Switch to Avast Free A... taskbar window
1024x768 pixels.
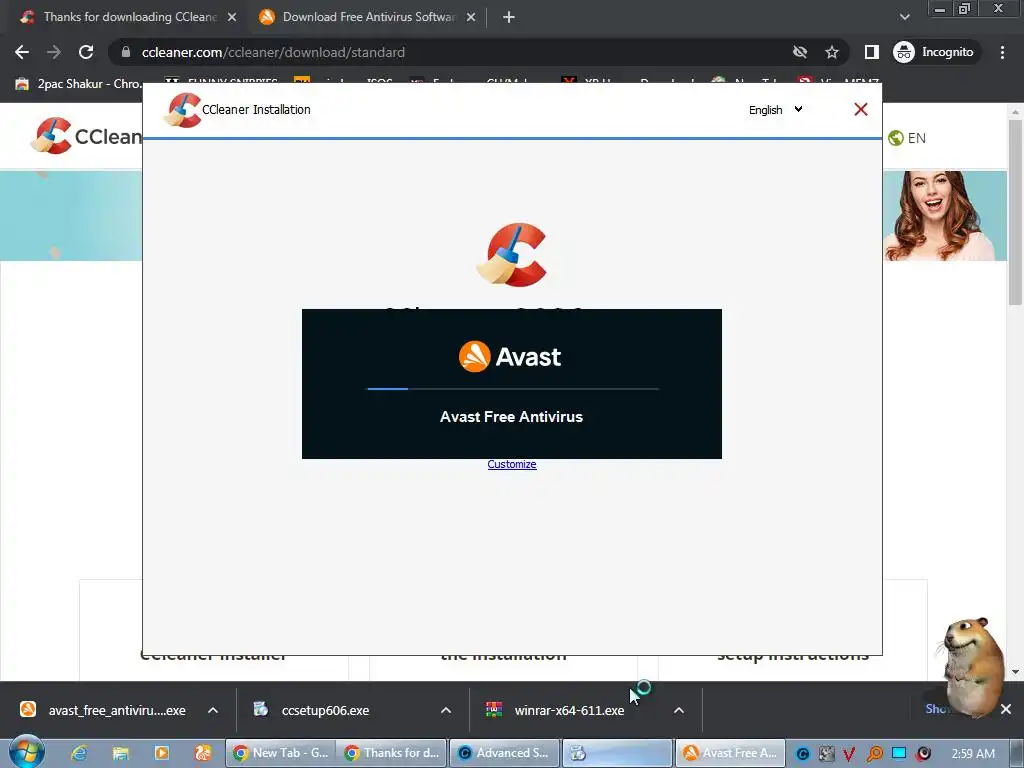point(729,753)
